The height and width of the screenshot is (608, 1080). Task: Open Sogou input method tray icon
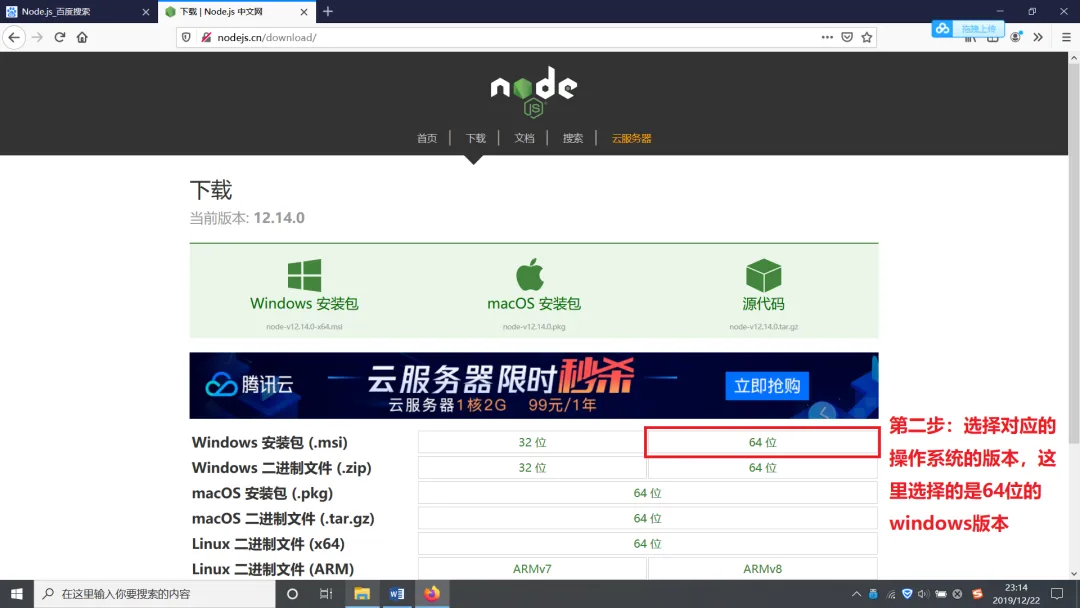[x=977, y=594]
